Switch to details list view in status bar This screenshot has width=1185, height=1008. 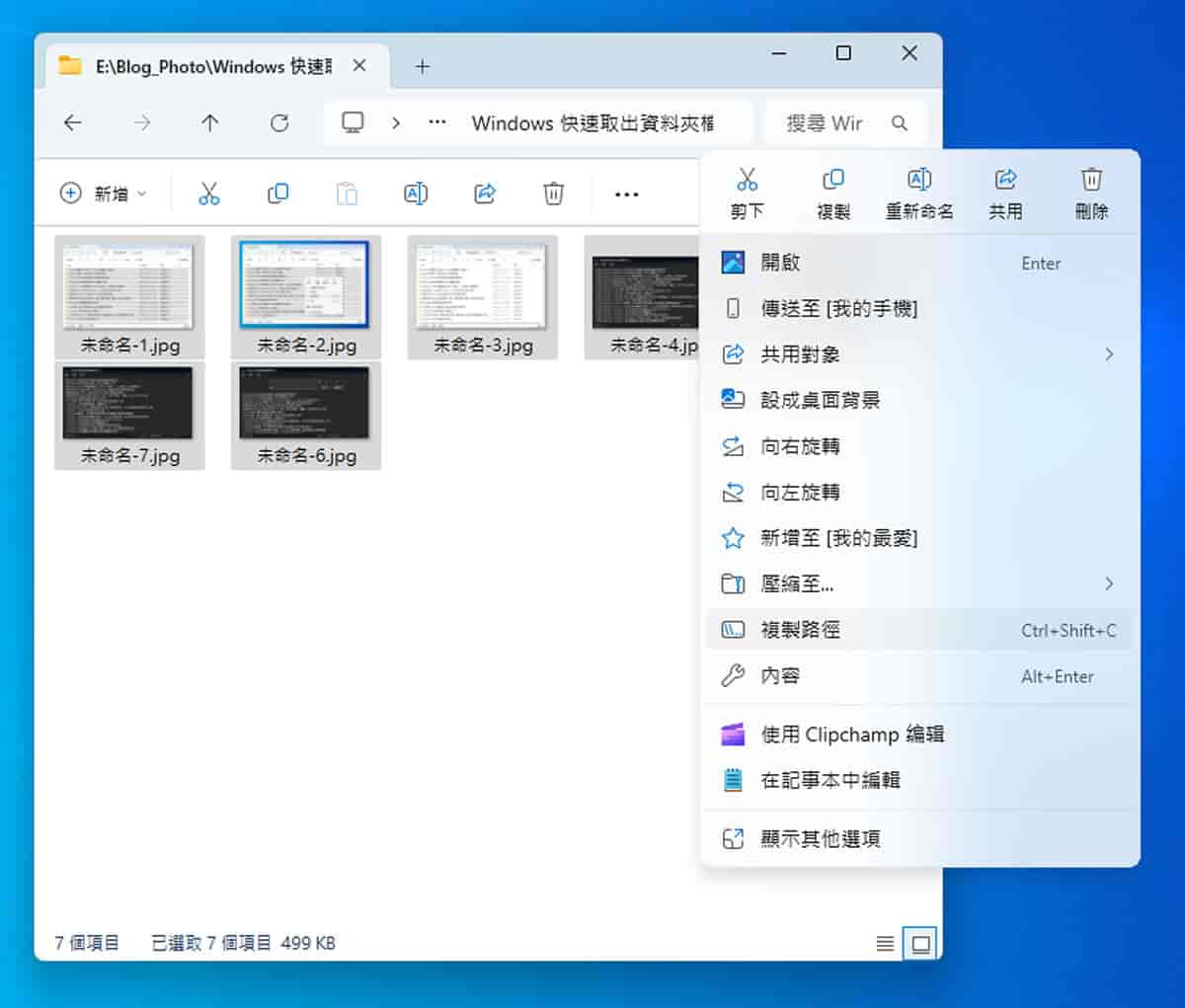[x=885, y=944]
